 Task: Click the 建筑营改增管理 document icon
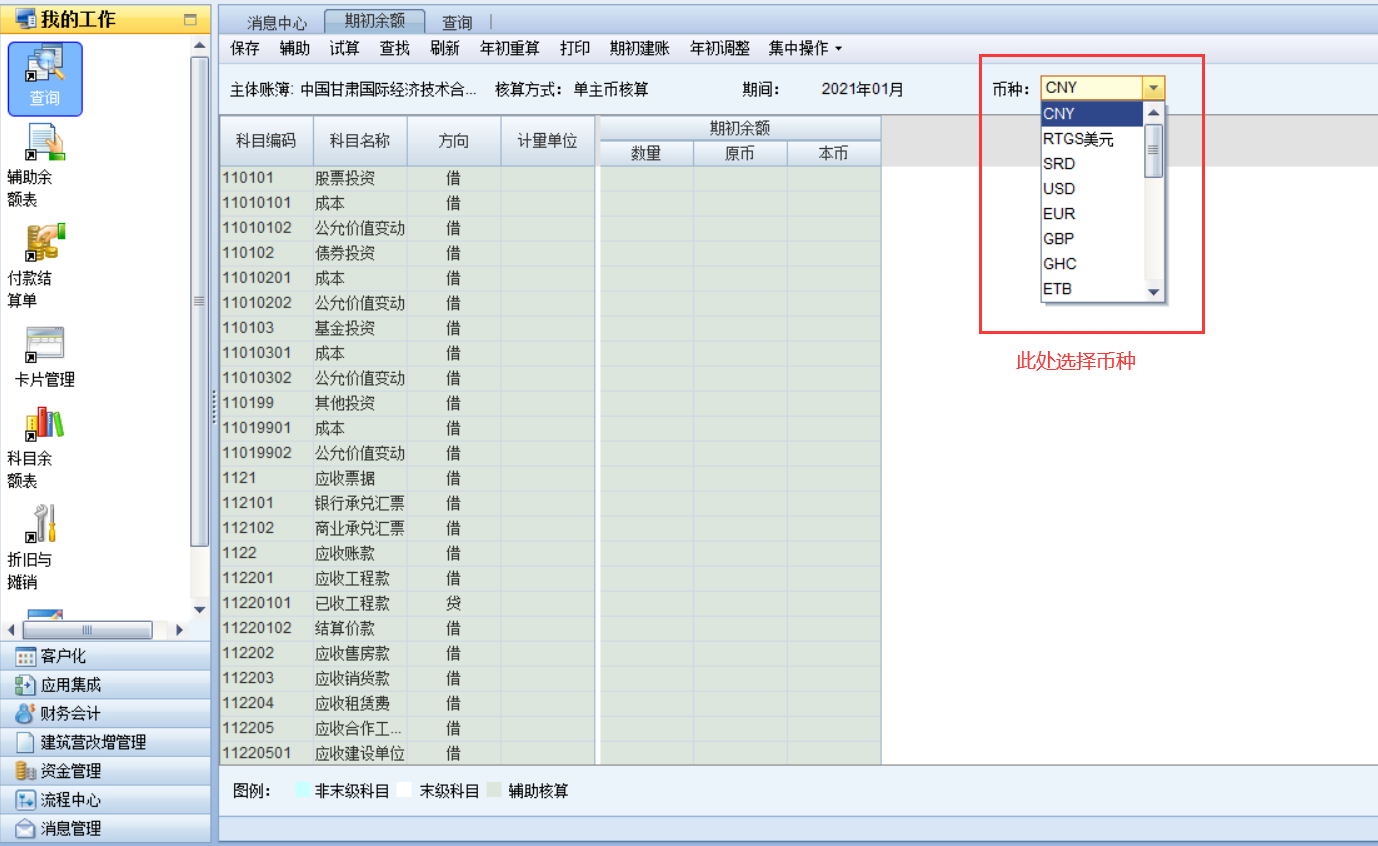[26, 743]
